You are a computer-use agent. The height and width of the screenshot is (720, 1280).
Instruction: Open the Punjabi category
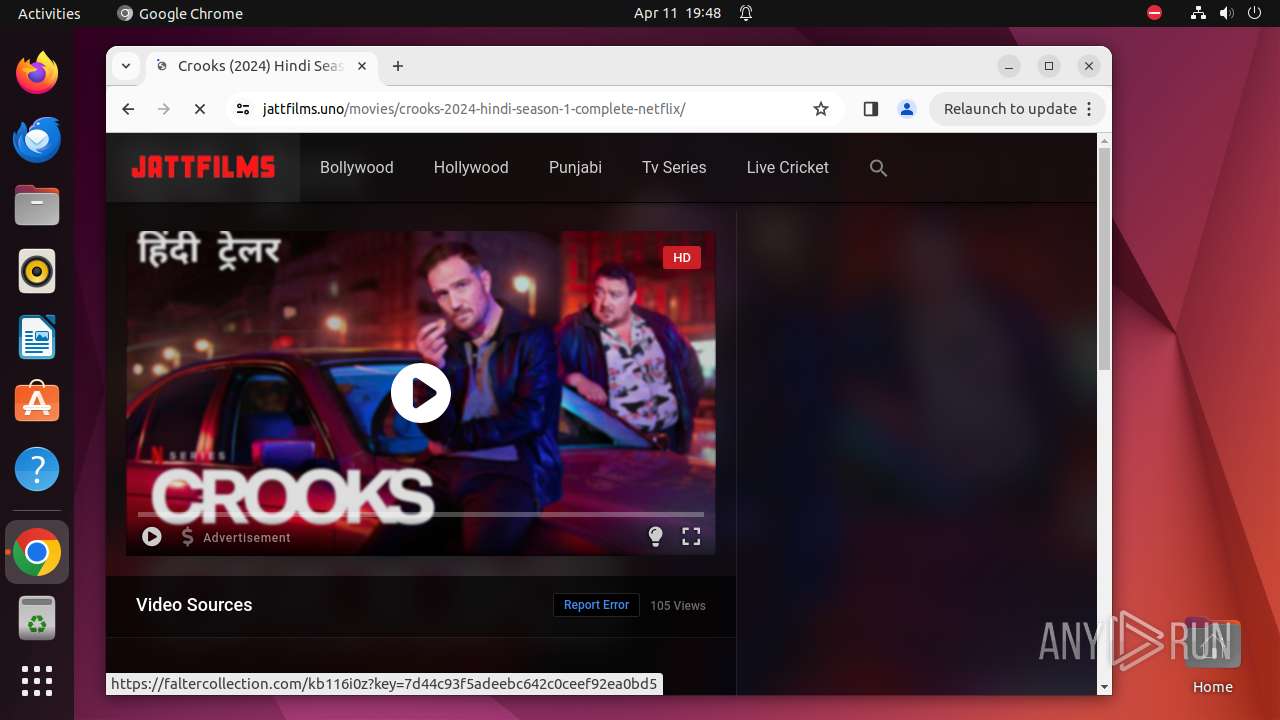pyautogui.click(x=575, y=168)
